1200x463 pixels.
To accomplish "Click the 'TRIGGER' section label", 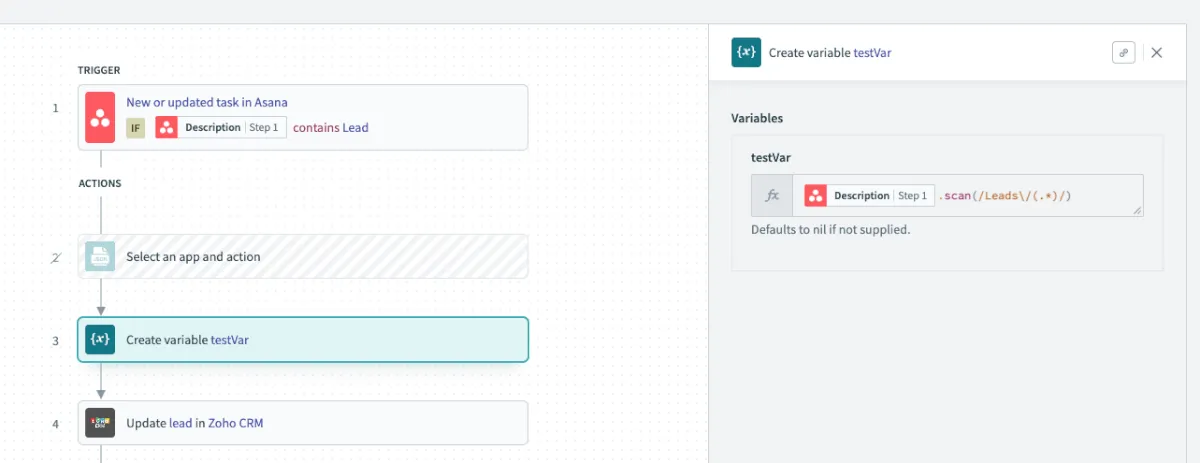I will click(99, 71).
